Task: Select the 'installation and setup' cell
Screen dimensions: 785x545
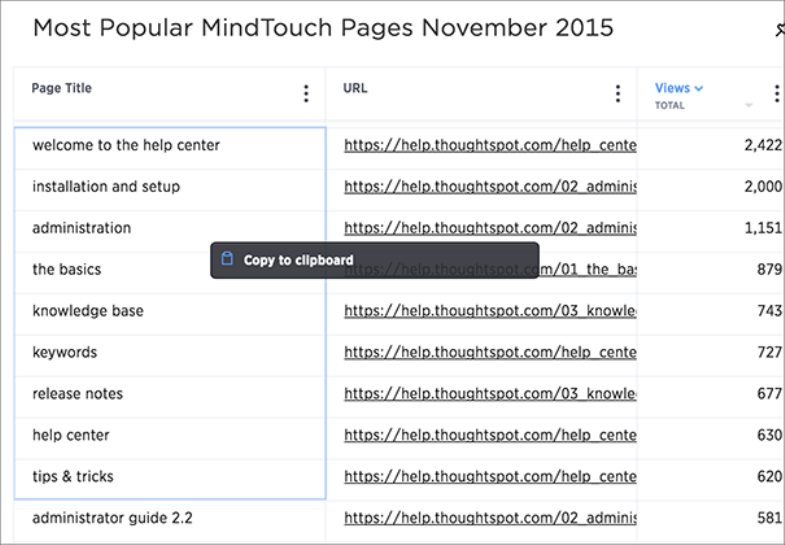Action: point(170,190)
